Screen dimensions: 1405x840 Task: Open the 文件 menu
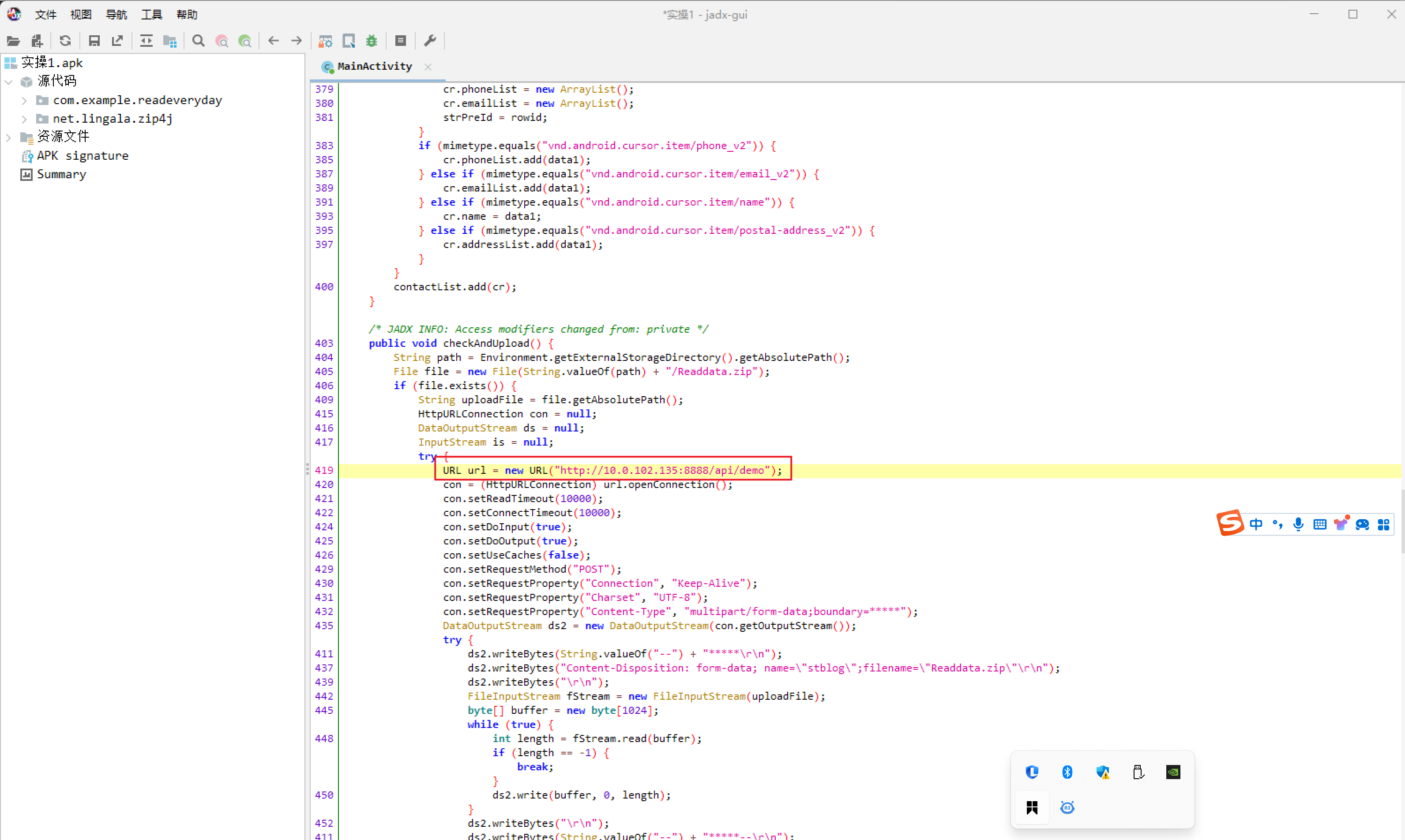45,14
